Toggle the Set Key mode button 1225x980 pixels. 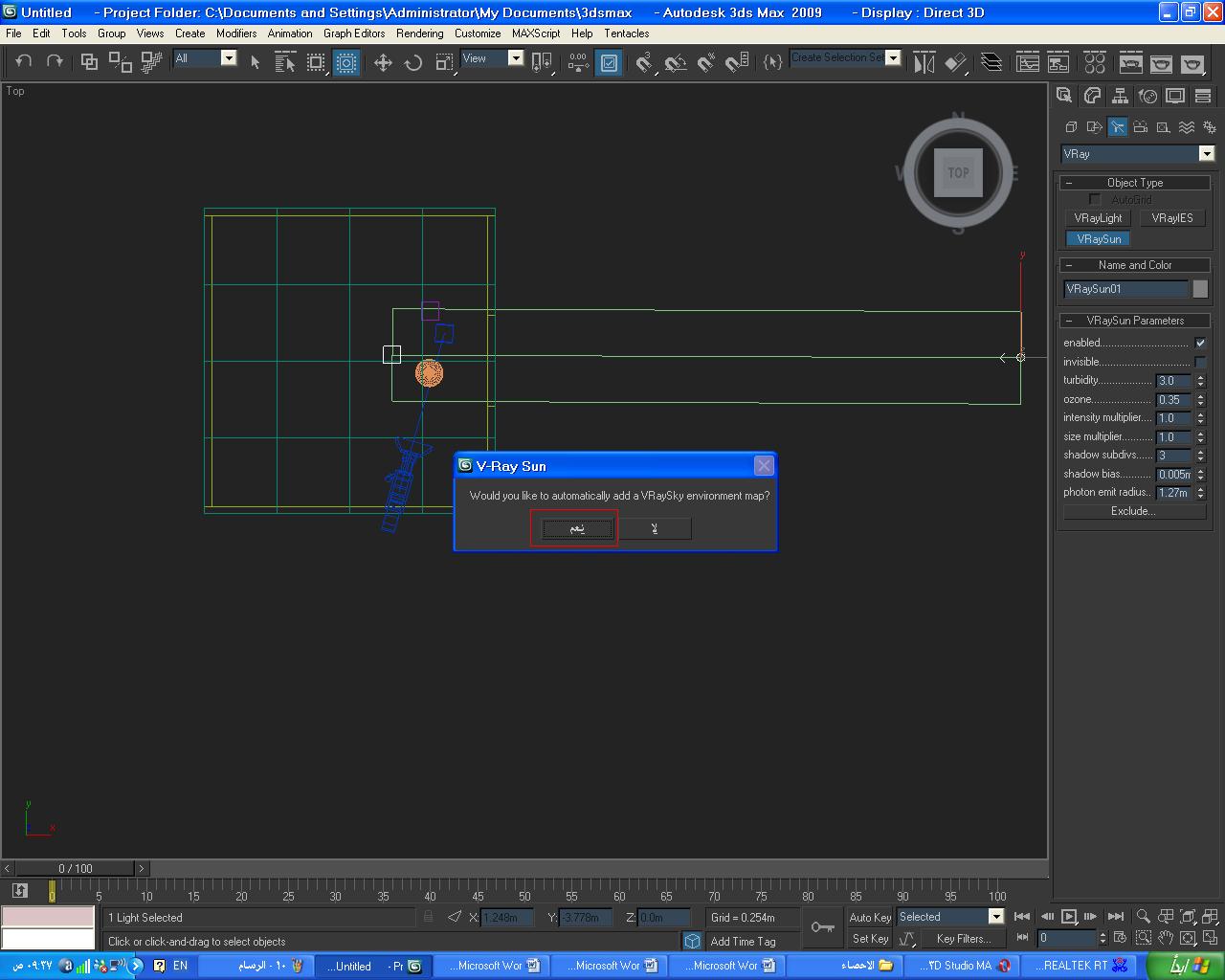click(x=870, y=939)
